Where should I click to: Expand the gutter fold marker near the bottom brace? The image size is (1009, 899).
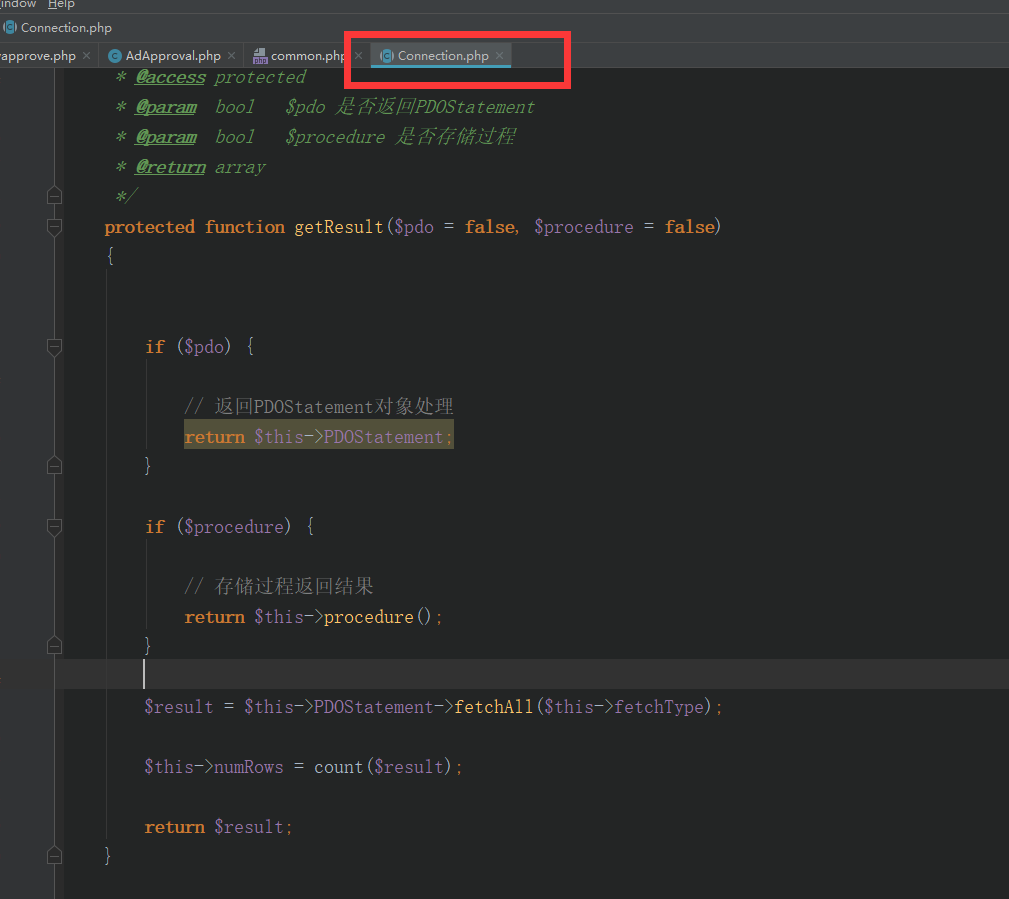(x=55, y=855)
